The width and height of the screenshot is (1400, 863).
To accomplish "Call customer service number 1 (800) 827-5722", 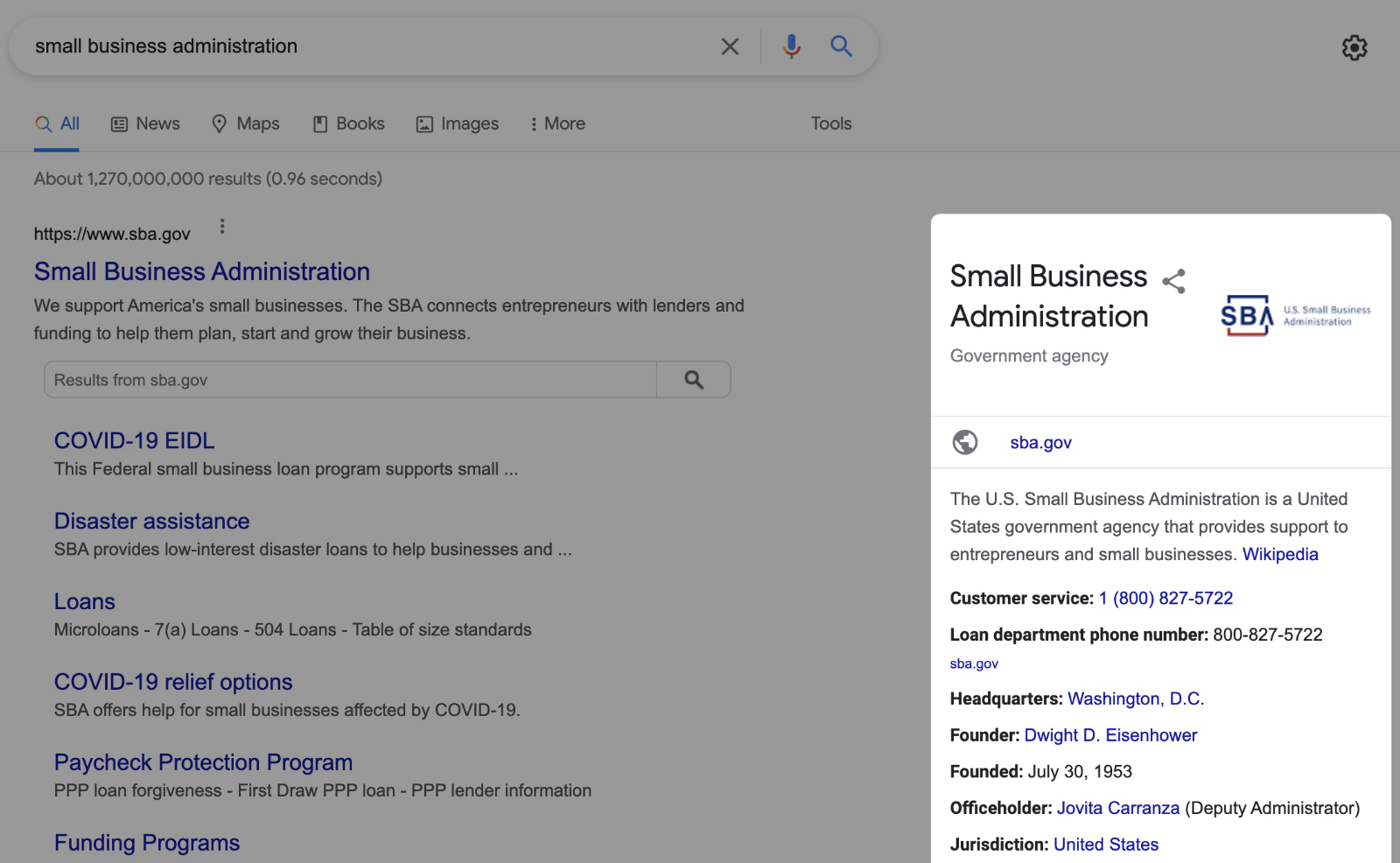I will [x=1166, y=598].
